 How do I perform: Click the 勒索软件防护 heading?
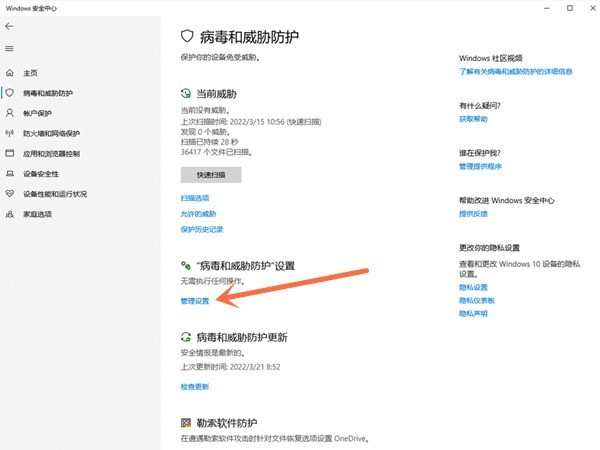click(x=227, y=423)
